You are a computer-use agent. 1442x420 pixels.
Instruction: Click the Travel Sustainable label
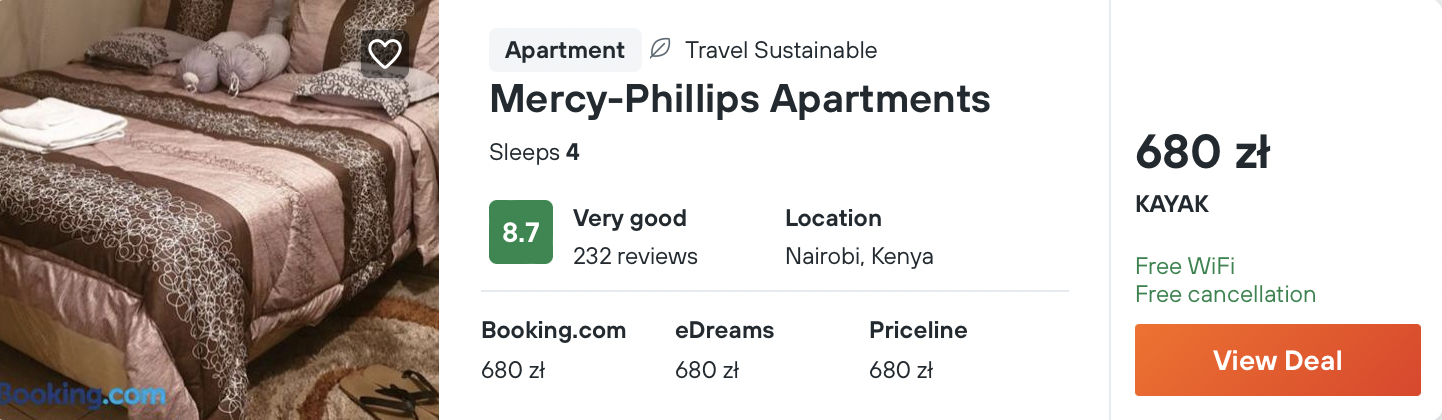[780, 50]
